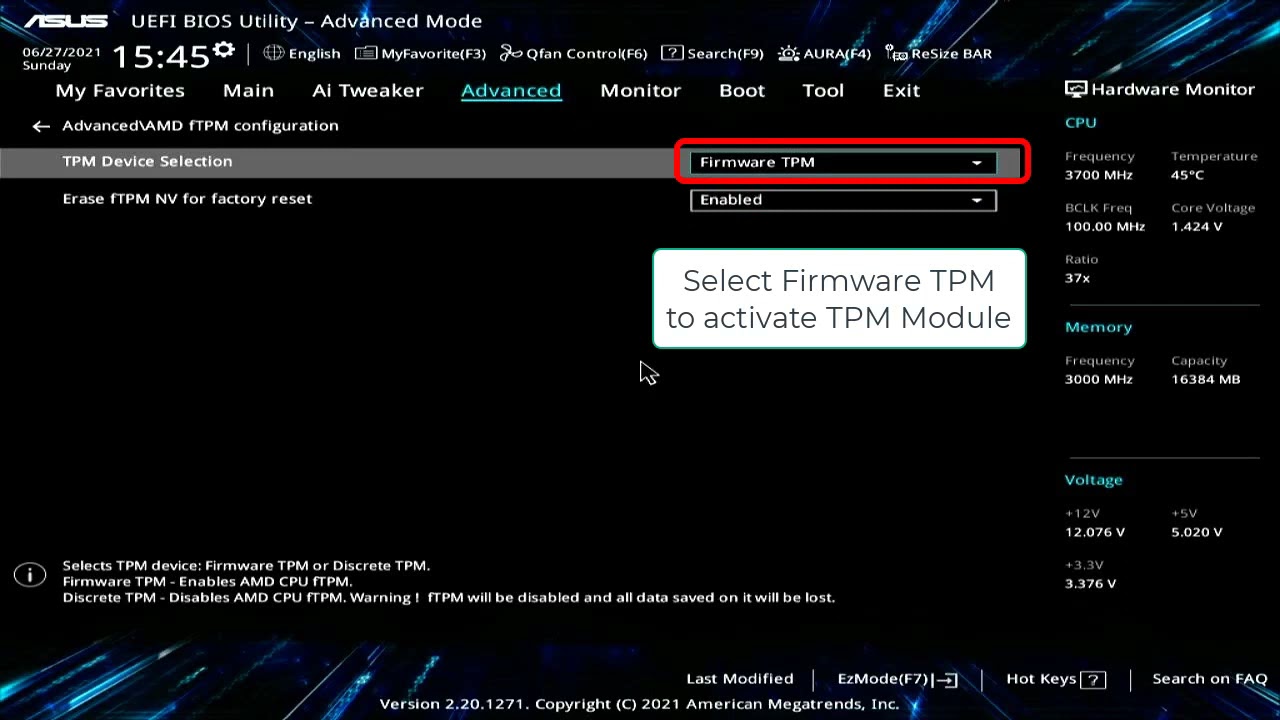1280x720 pixels.
Task: Click the "Firmware TPM - Enables AMD CPU fTPM" help line
Action: 207,581
